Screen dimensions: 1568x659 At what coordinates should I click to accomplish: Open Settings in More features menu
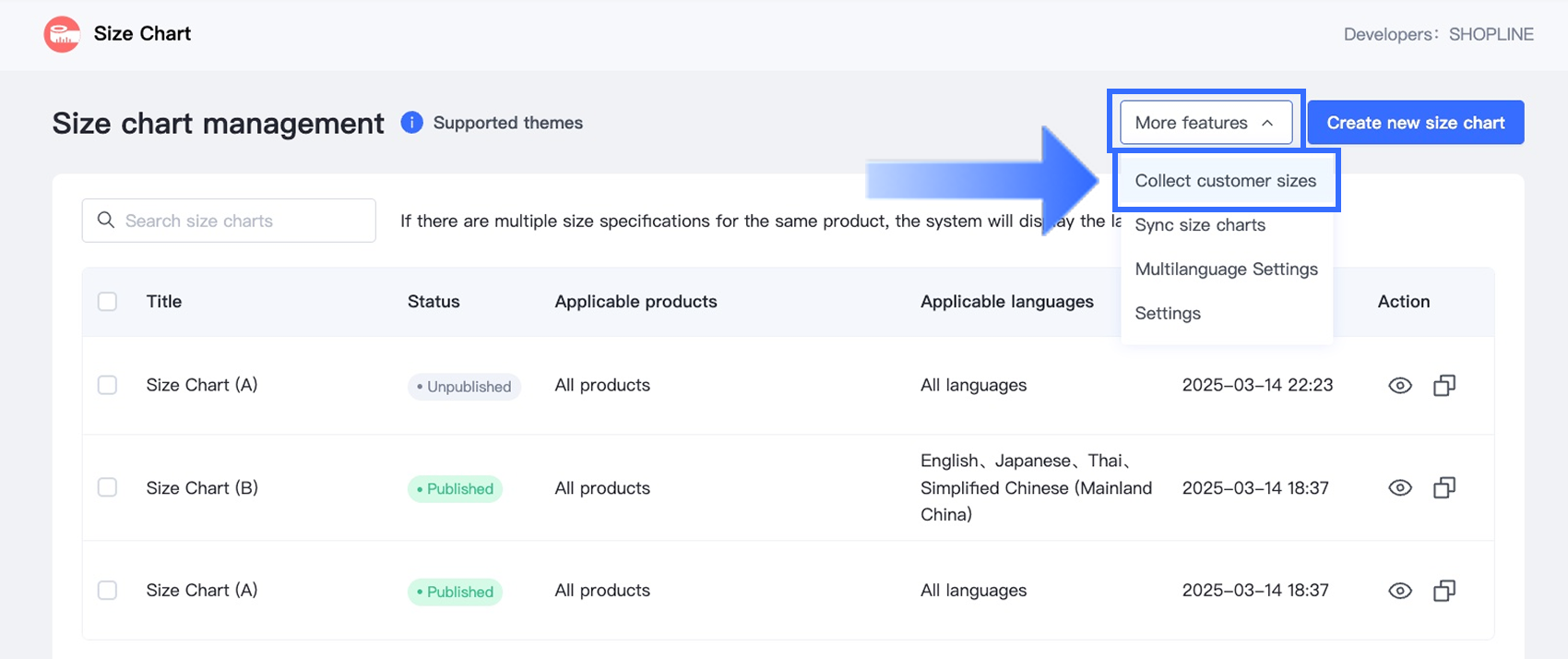point(1168,314)
